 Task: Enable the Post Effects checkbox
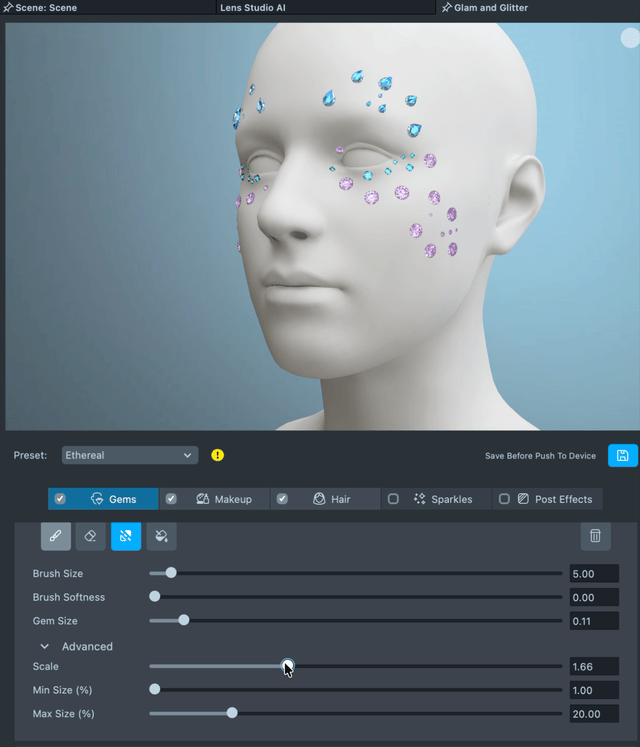[504, 499]
